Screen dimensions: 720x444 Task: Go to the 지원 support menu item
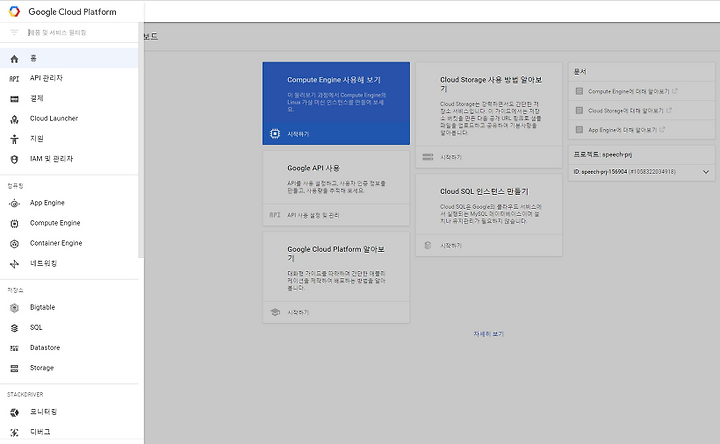click(x=69, y=139)
